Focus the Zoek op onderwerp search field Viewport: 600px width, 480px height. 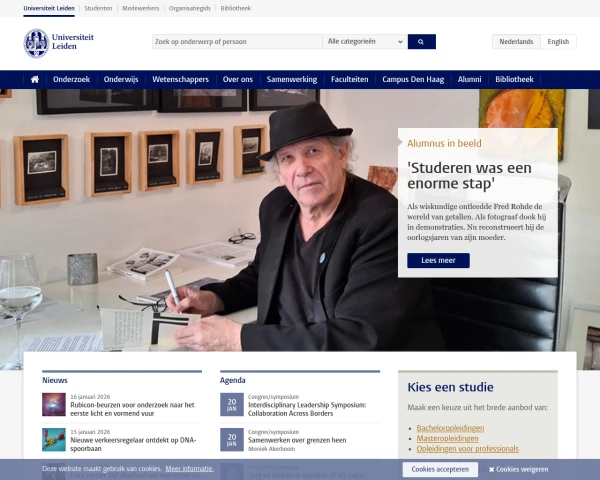coord(237,42)
